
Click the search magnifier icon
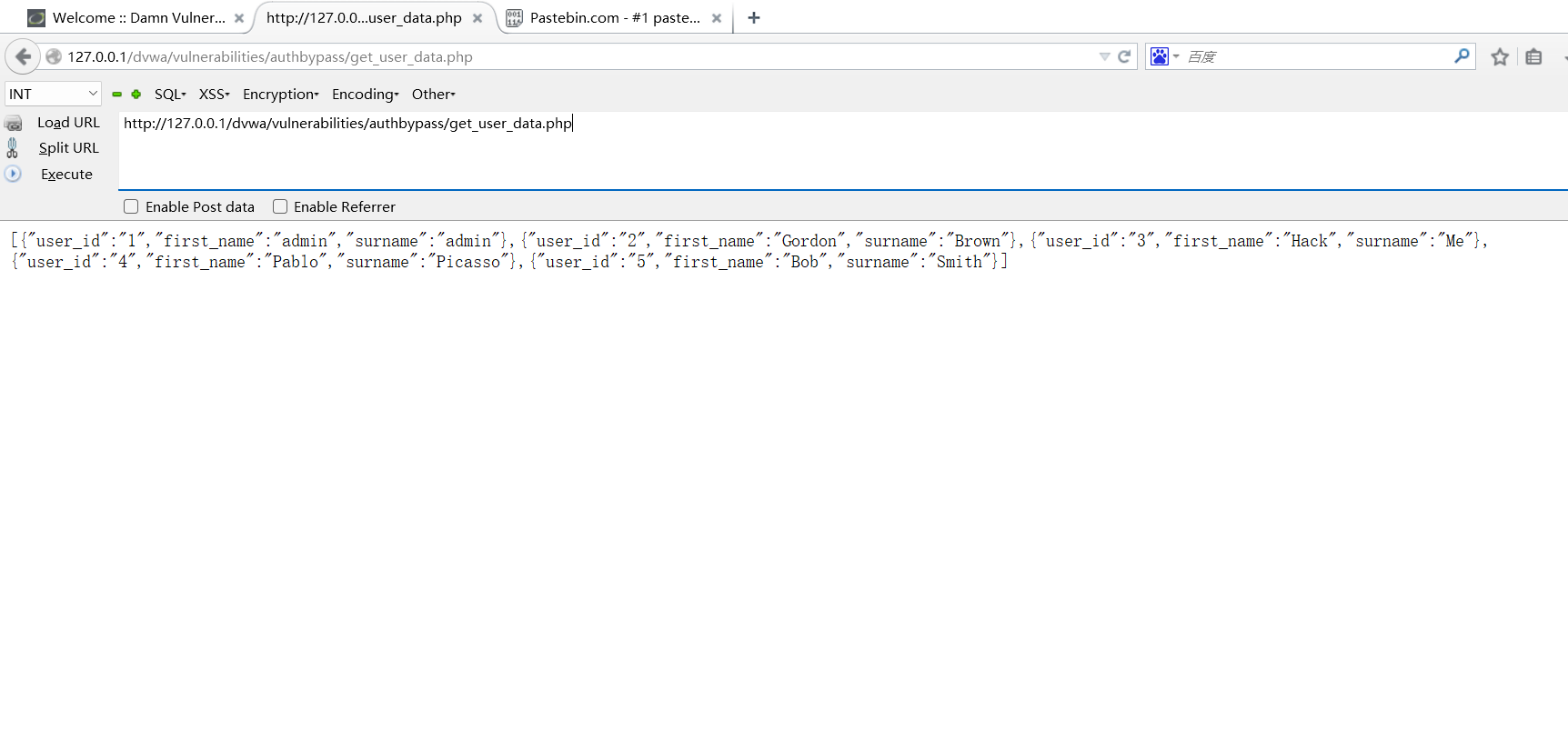point(1462,55)
